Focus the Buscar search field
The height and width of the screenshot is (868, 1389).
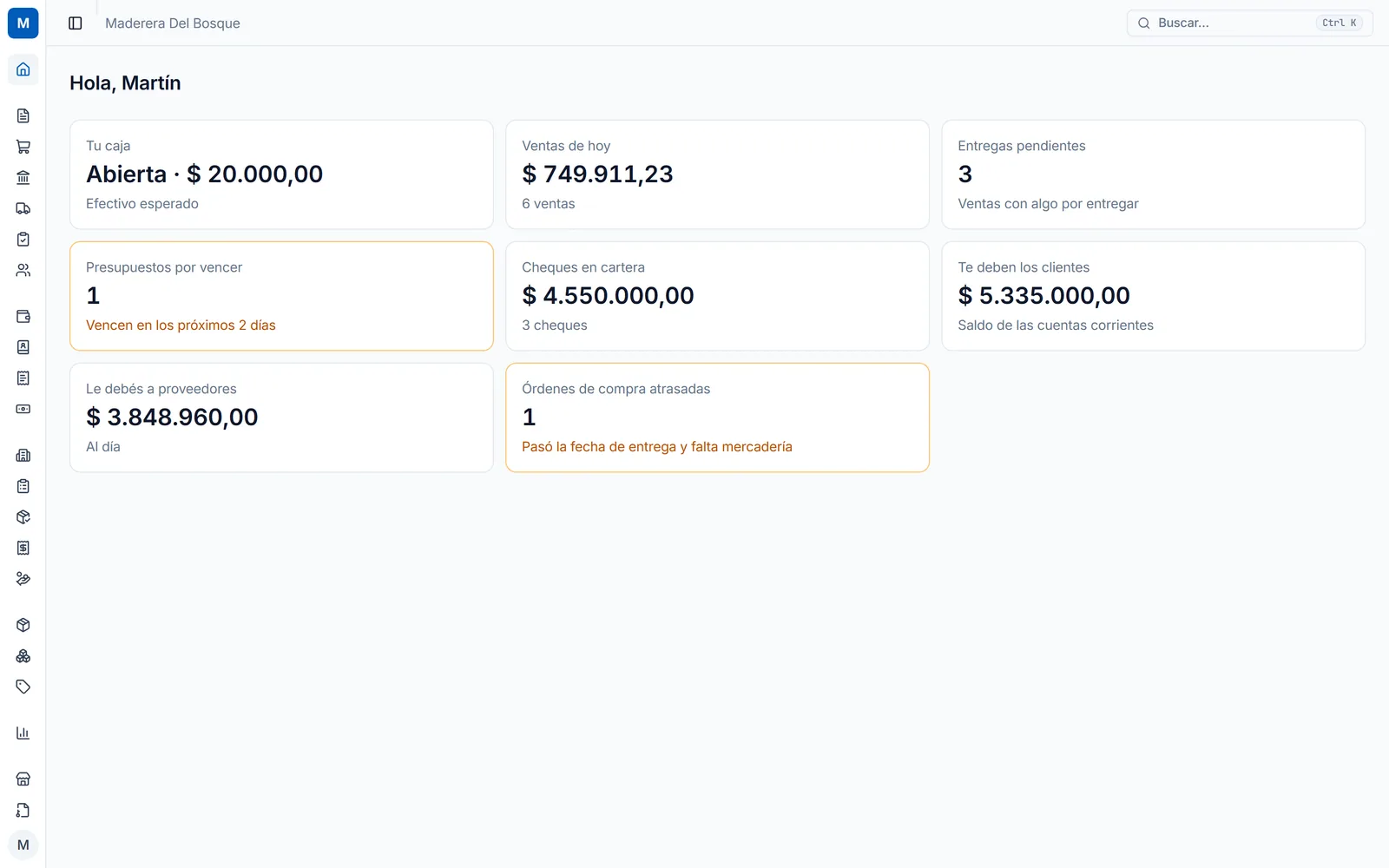point(1249,23)
